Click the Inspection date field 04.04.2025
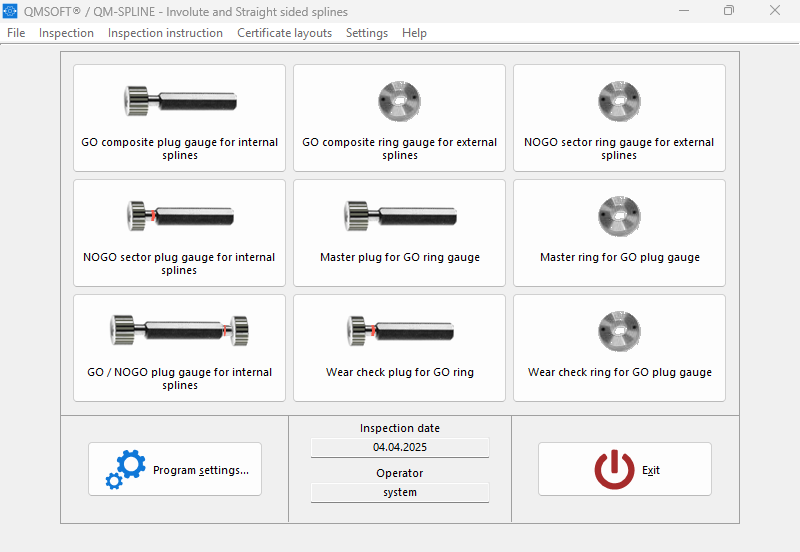800x552 pixels. pos(399,447)
